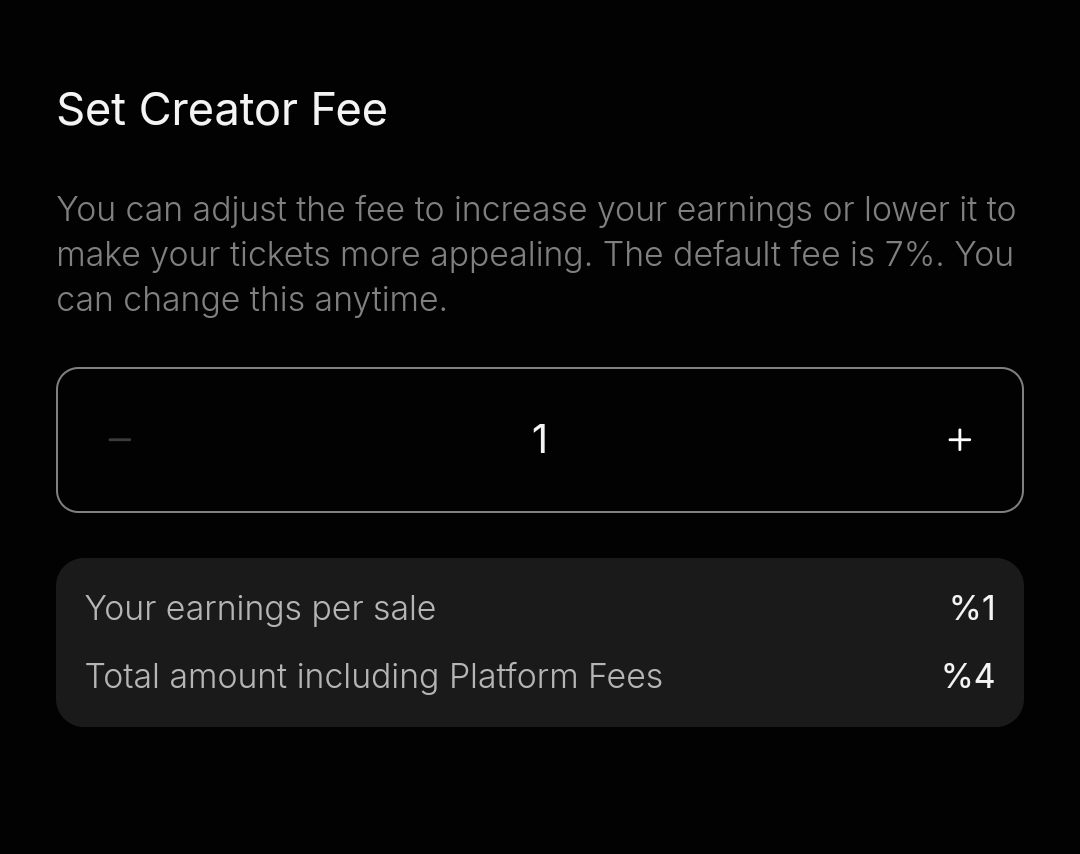This screenshot has height=854, width=1080.
Task: Click the 7% figure in the description
Action: [x=913, y=255]
